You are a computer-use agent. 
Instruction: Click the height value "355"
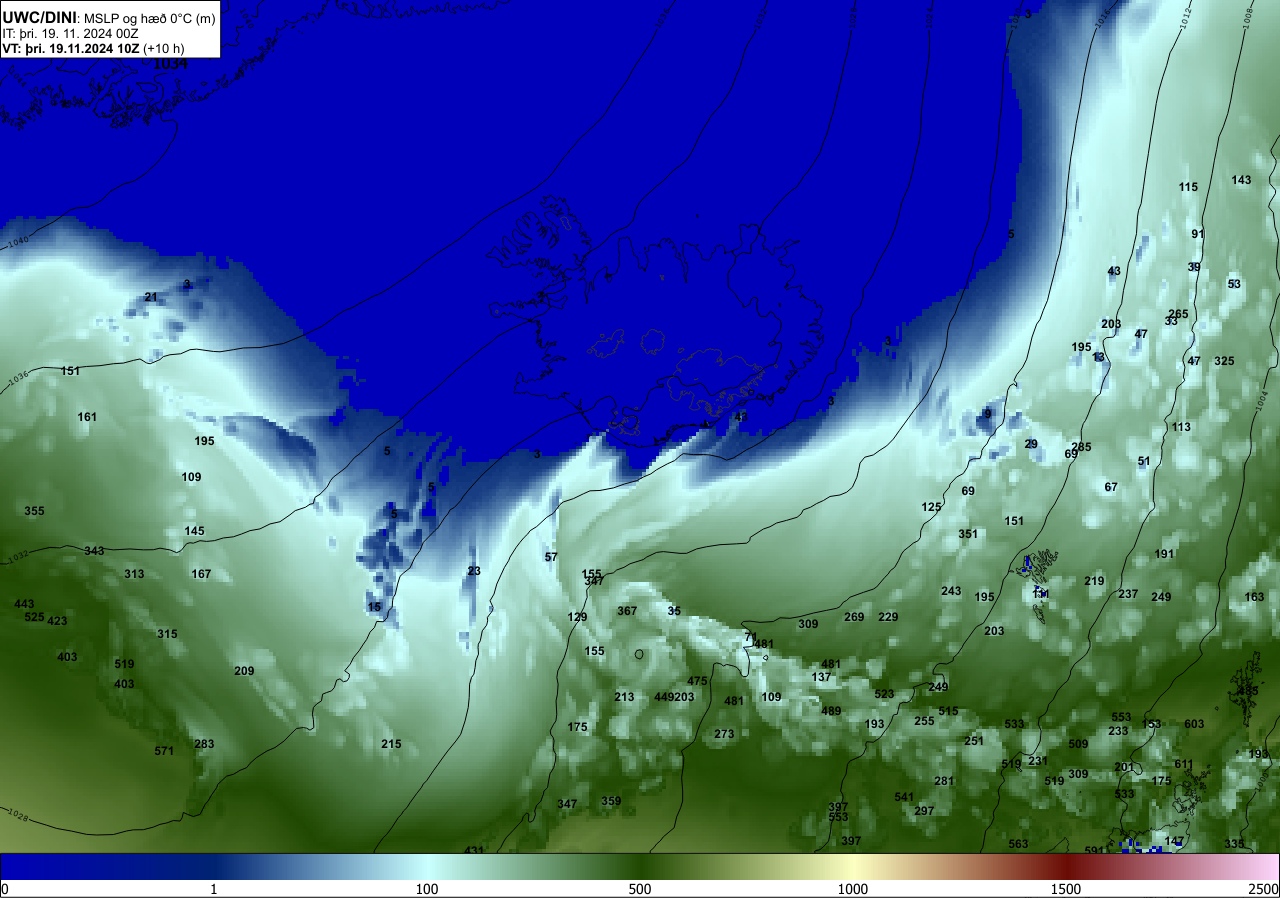click(x=35, y=511)
